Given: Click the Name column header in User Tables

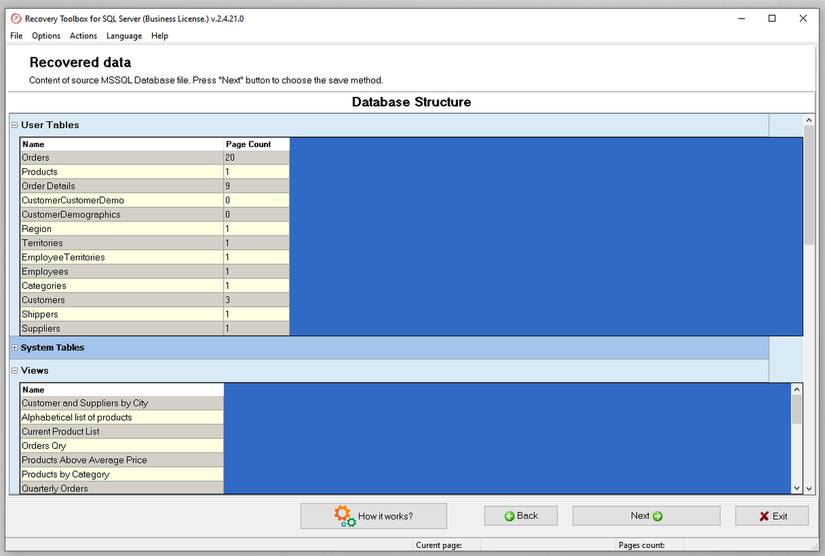Looking at the screenshot, I should (x=122, y=144).
